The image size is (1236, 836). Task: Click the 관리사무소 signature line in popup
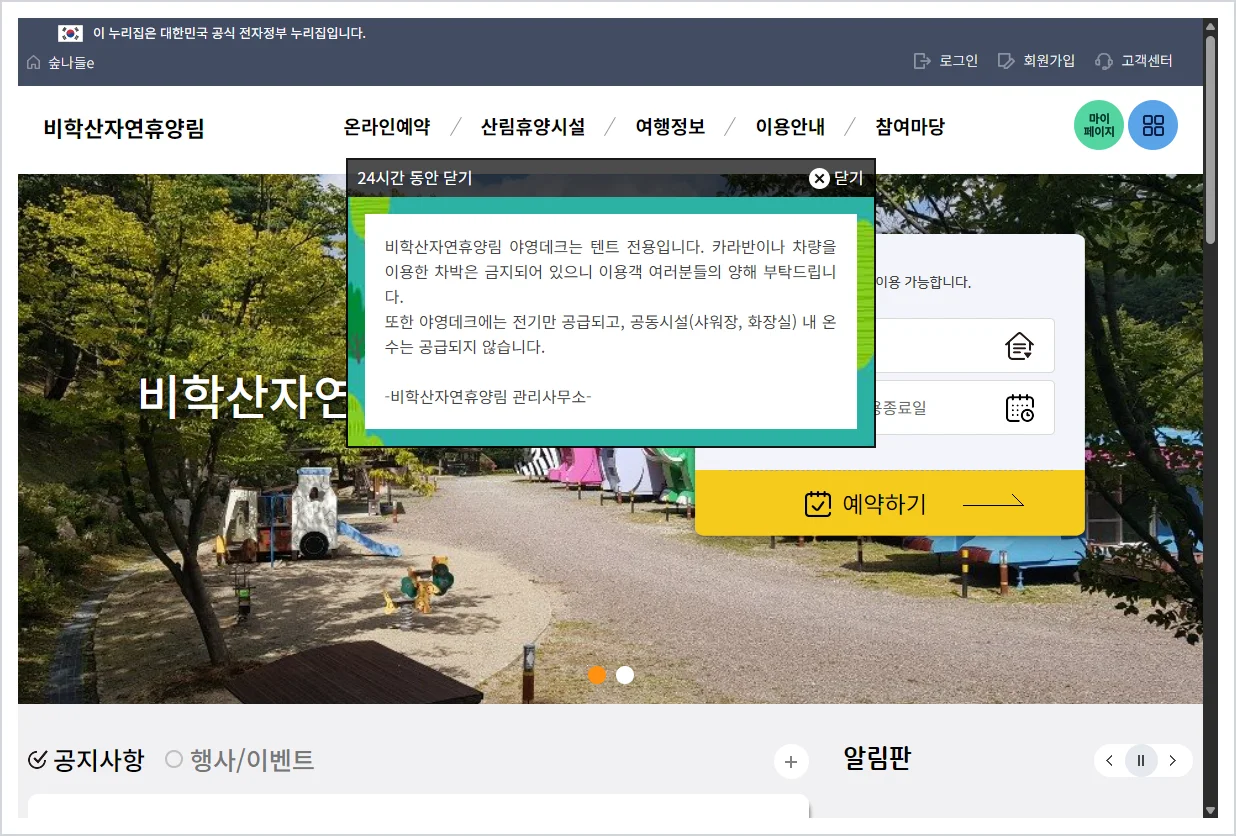pyautogui.click(x=488, y=397)
